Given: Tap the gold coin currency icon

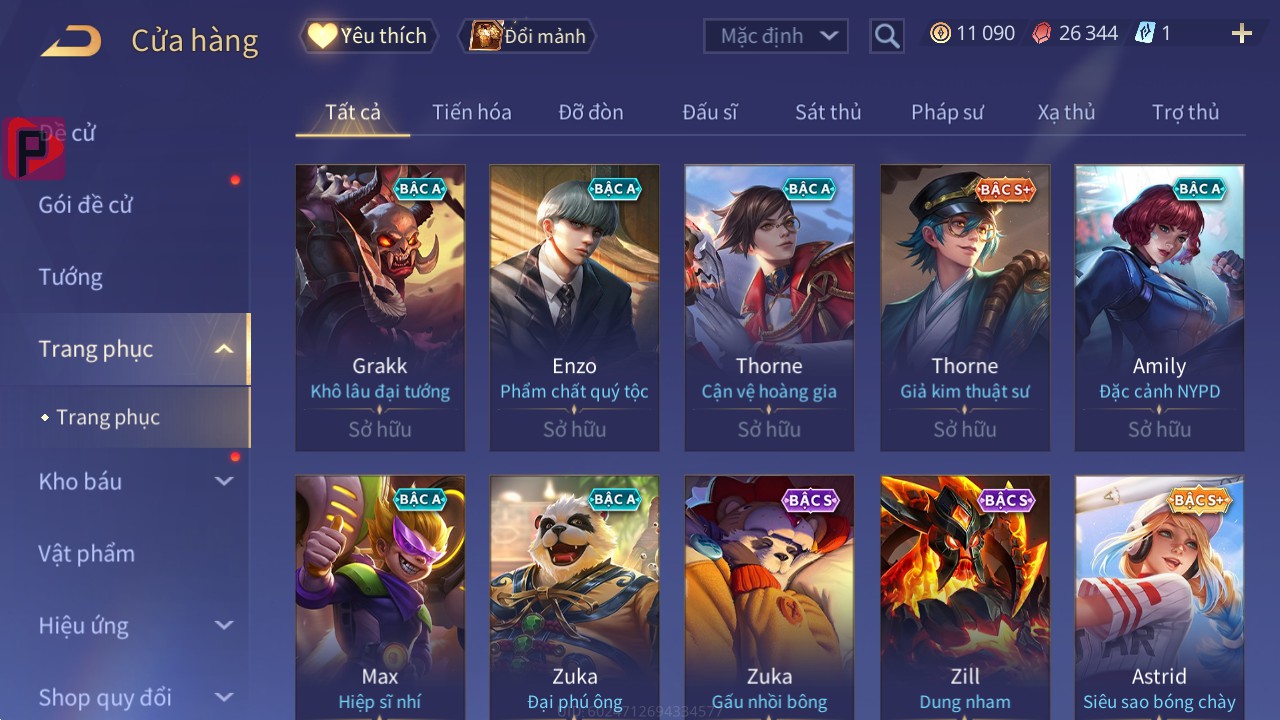Looking at the screenshot, I should pyautogui.click(x=940, y=33).
